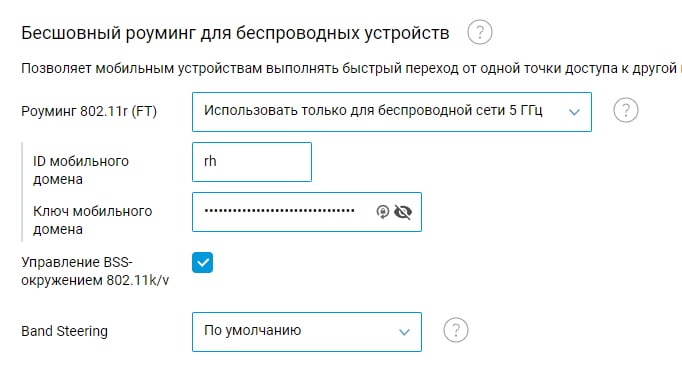Viewport: 682px width, 370px height.
Task: Expand Band Steering dropdown using its chevron arrow
Action: tap(405, 332)
